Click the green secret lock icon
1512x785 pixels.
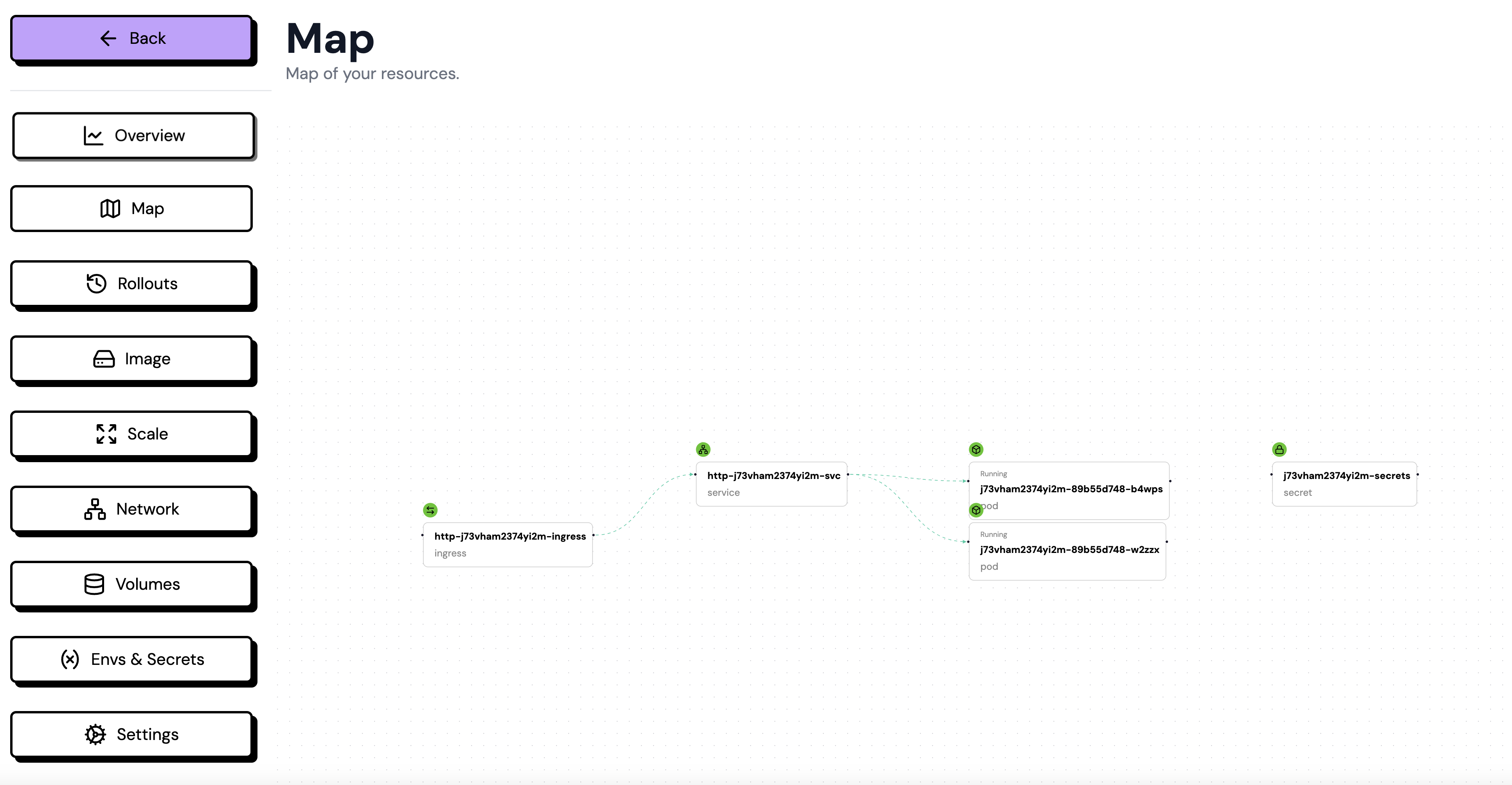click(x=1279, y=449)
